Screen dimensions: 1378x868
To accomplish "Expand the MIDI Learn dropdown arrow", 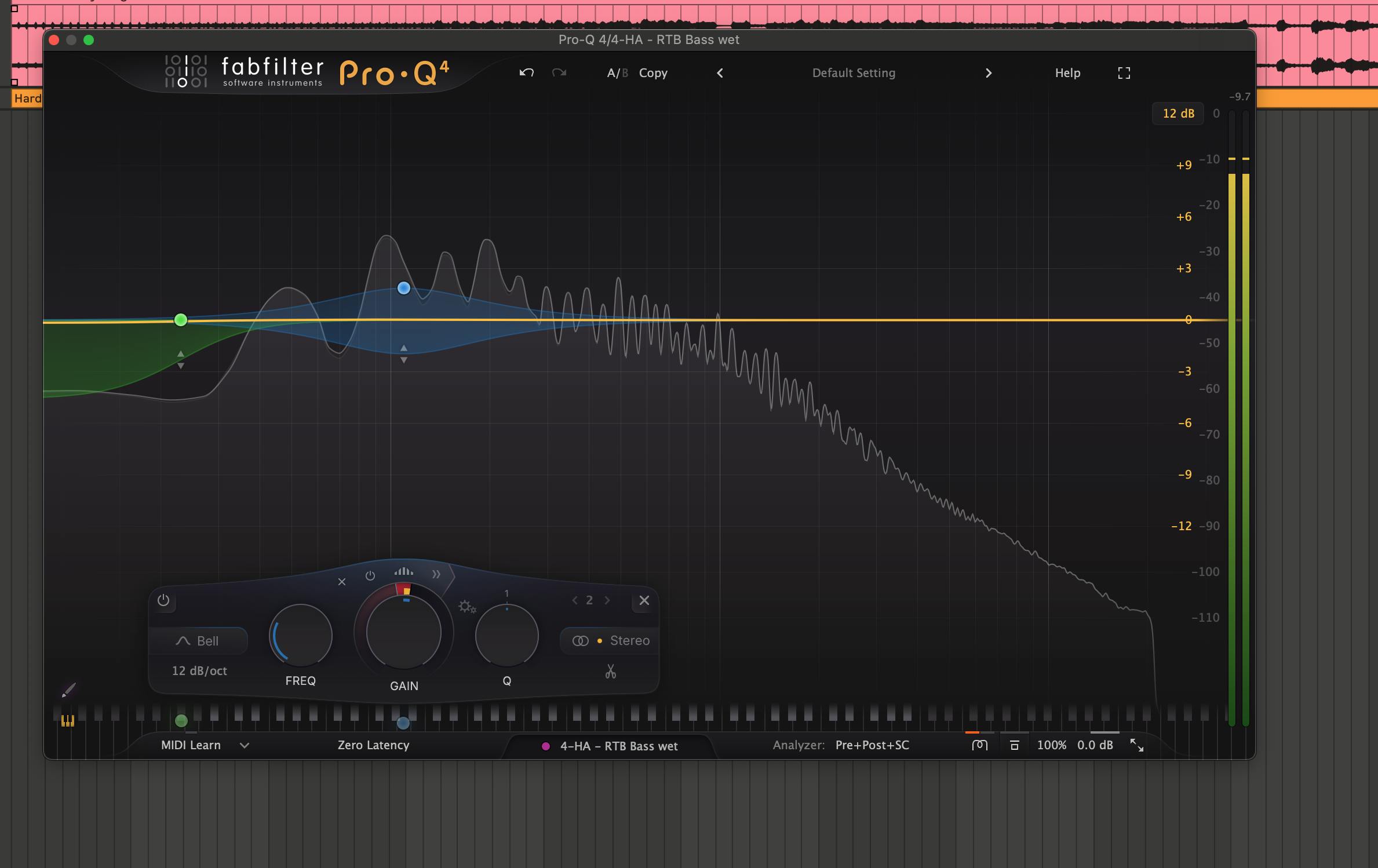I will point(245,746).
